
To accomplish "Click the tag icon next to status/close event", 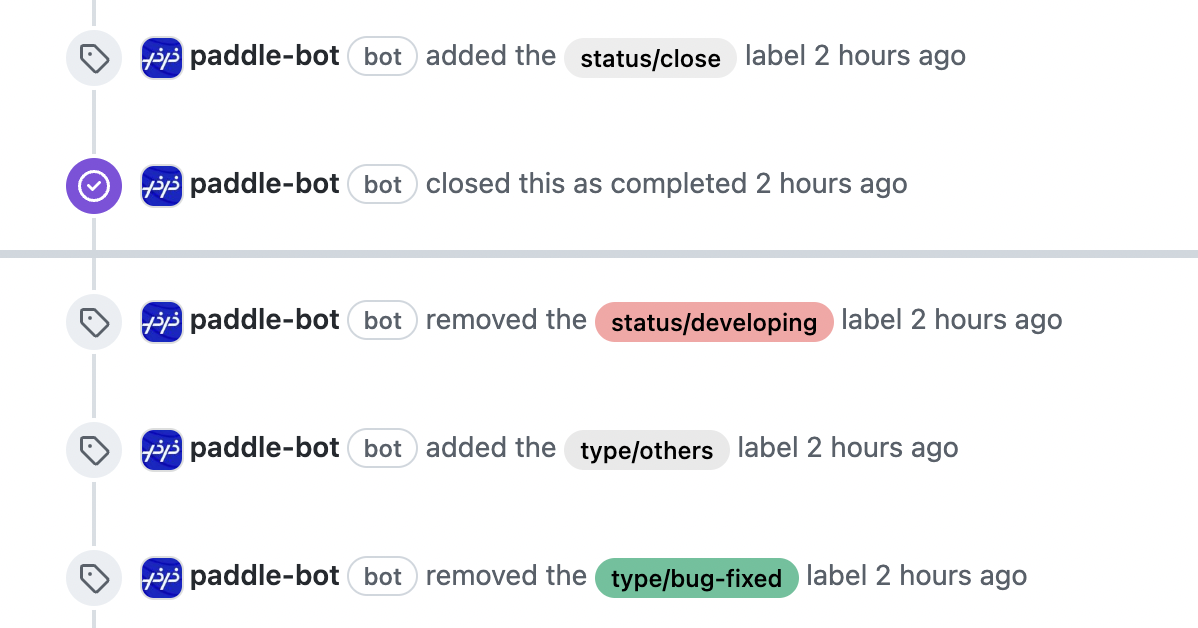I will [x=93, y=58].
